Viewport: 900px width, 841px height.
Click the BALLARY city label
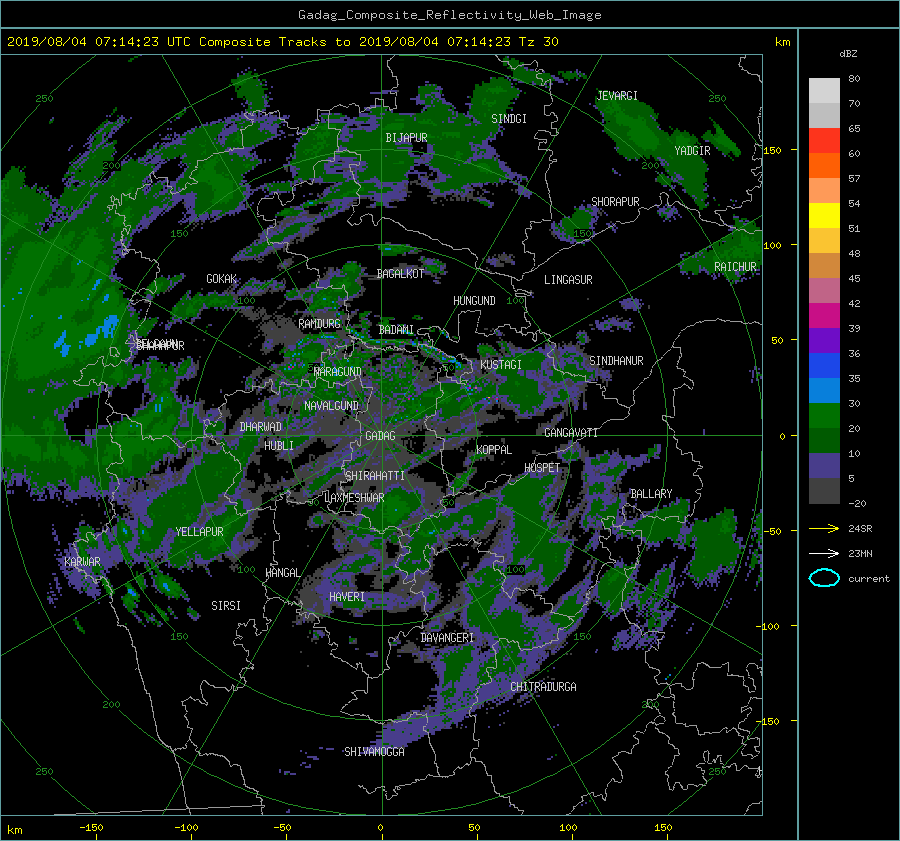point(651,494)
